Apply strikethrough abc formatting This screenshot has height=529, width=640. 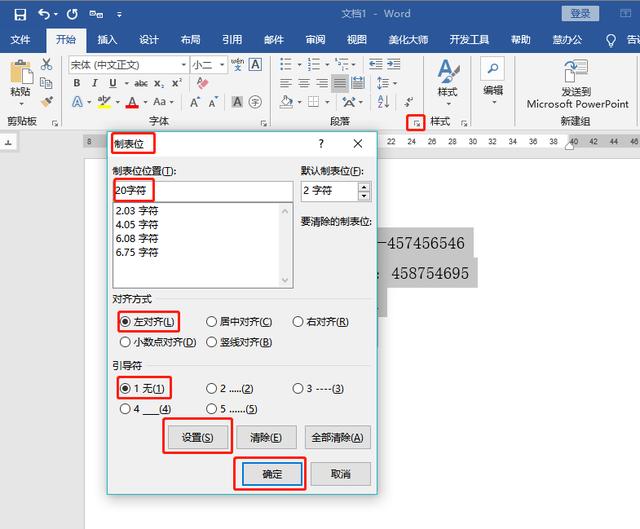pos(141,84)
